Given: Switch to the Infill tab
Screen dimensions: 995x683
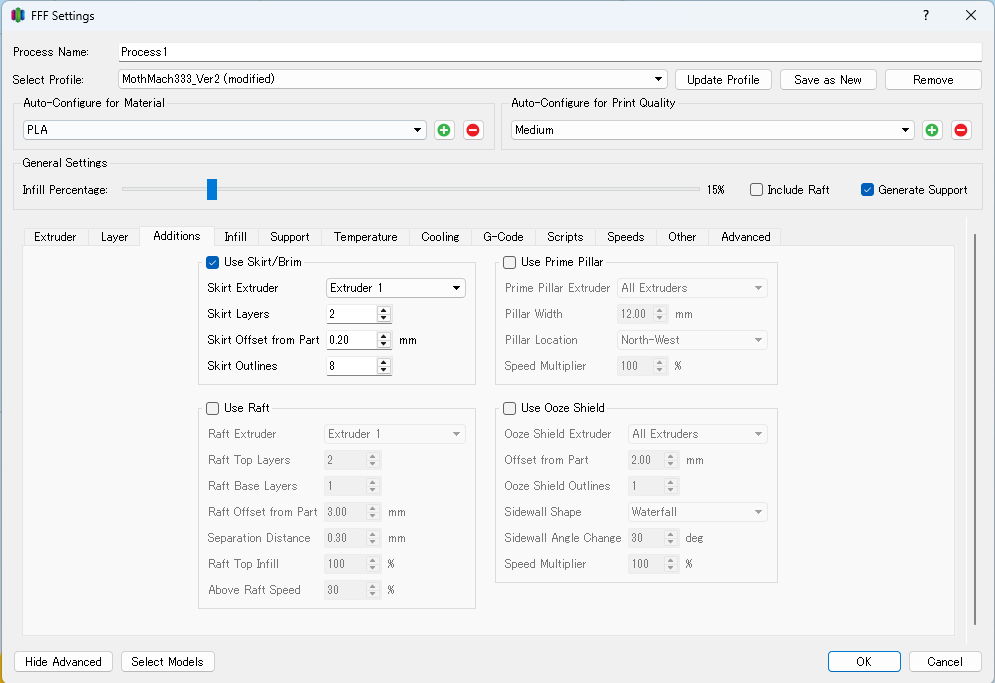Looking at the screenshot, I should [235, 237].
